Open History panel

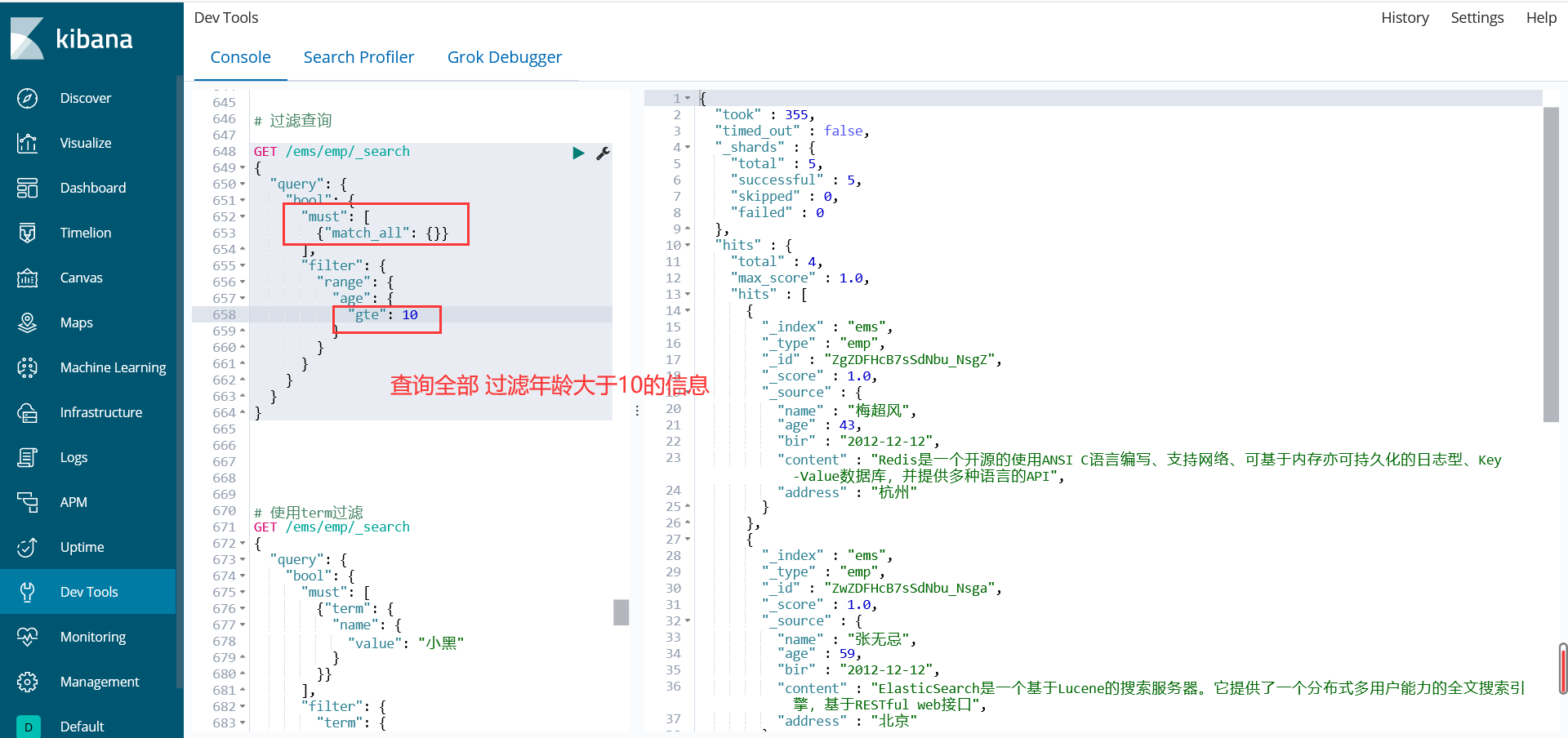click(1405, 18)
